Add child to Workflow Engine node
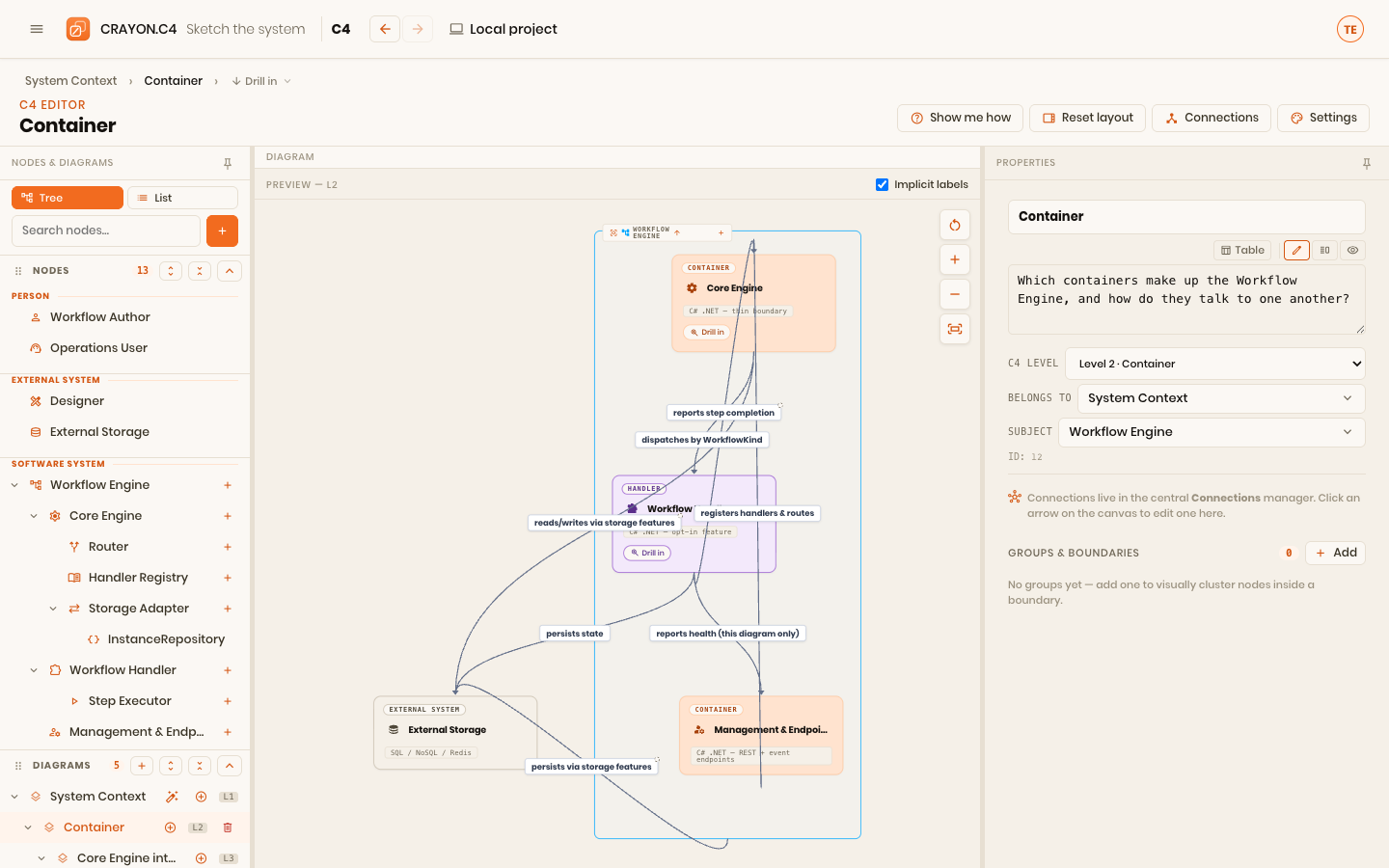The image size is (1389, 868). (228, 485)
